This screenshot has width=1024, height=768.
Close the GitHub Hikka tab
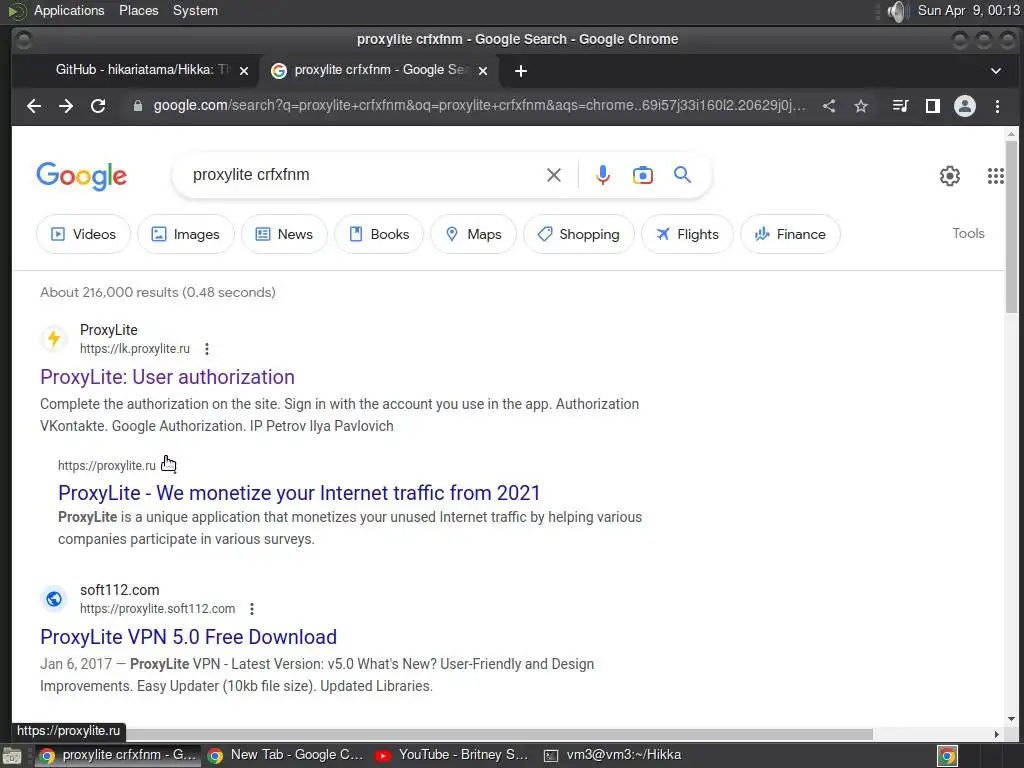click(x=244, y=71)
